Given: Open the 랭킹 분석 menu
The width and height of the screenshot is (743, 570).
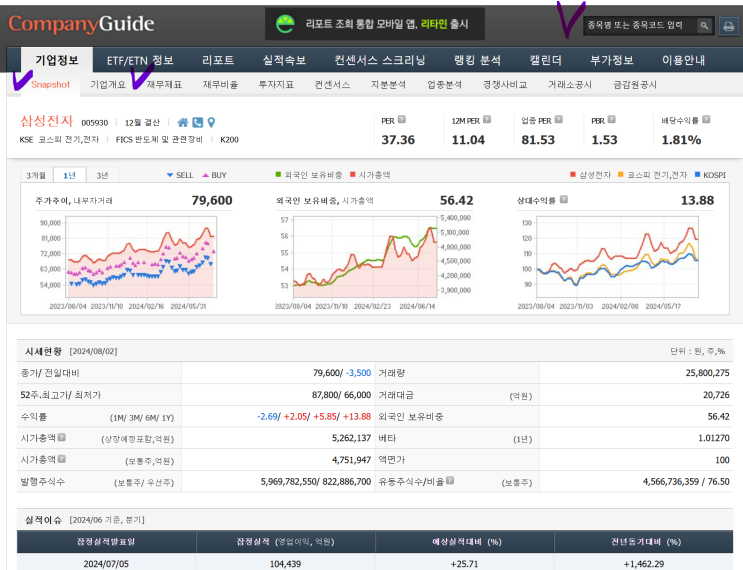Looking at the screenshot, I should 477,61.
